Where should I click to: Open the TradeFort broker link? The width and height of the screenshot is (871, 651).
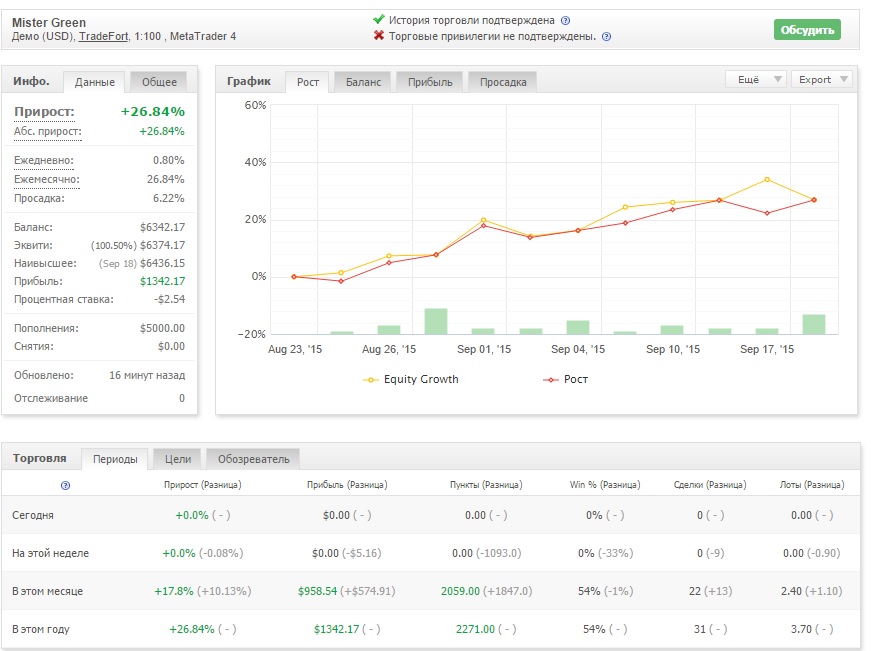click(103, 37)
